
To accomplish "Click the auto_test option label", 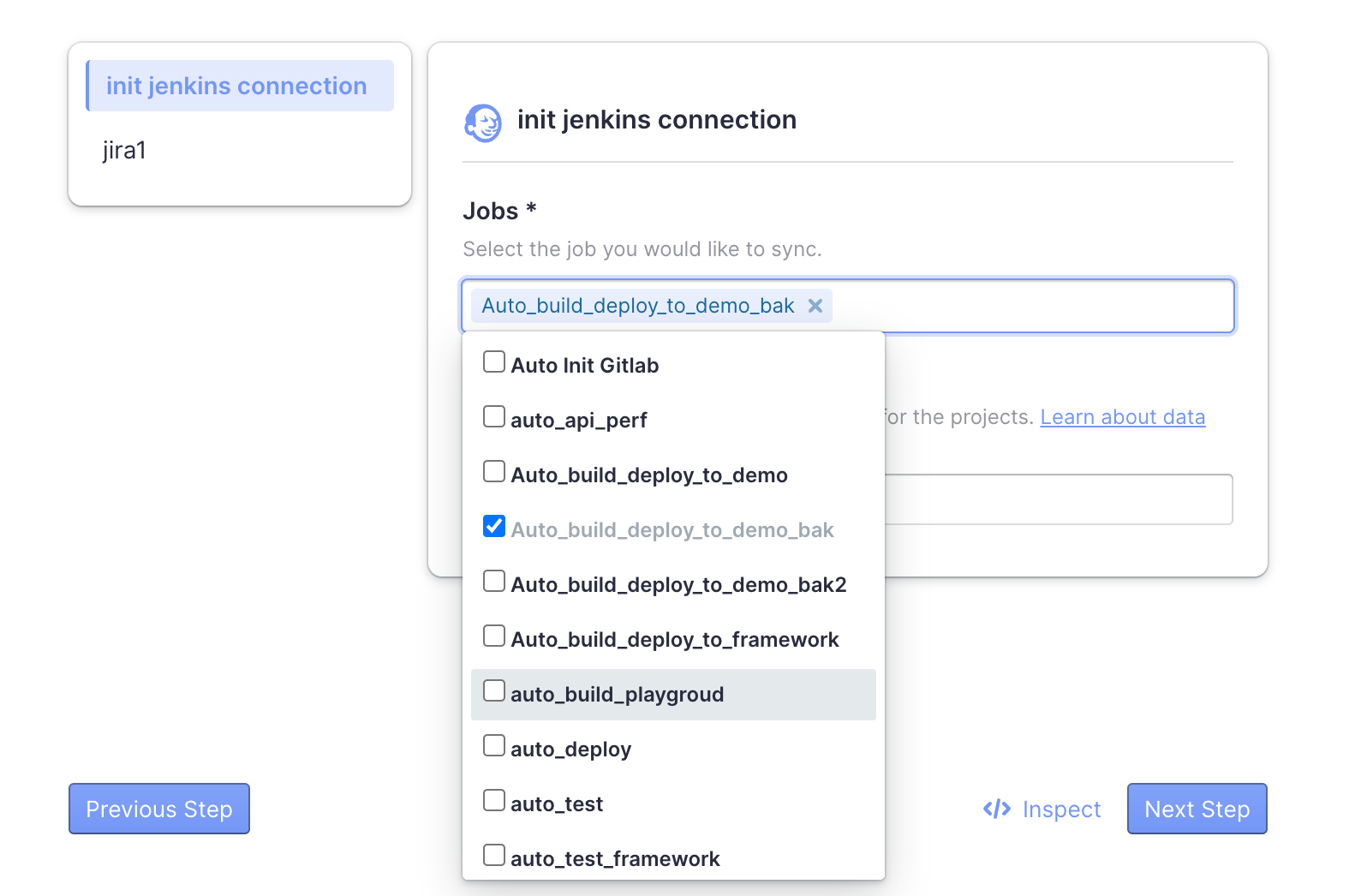I will click(557, 804).
